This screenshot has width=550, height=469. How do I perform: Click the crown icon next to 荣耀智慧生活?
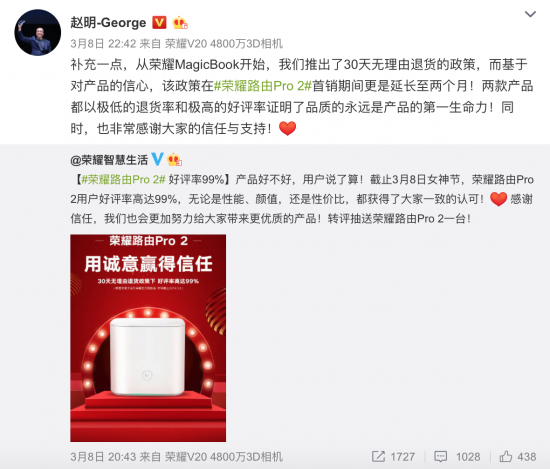tap(174, 160)
